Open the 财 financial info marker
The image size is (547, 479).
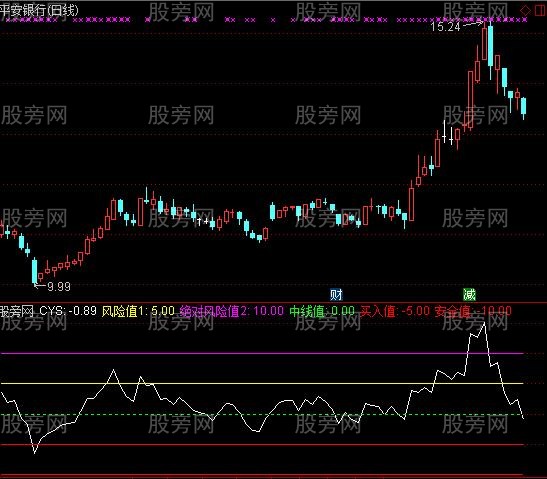click(336, 295)
